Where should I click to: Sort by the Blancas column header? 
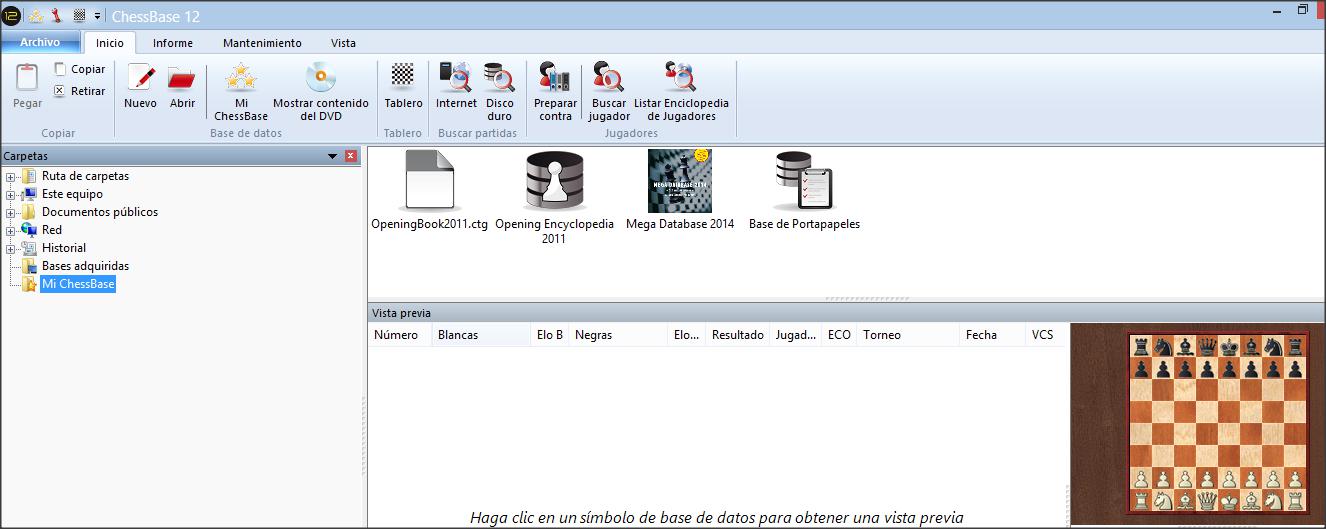(x=481, y=335)
